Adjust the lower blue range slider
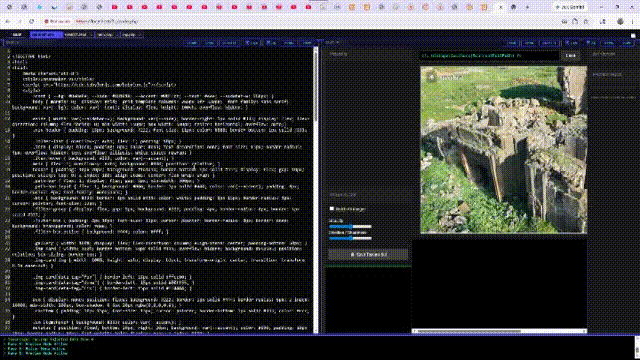The image size is (640, 360). [350, 238]
